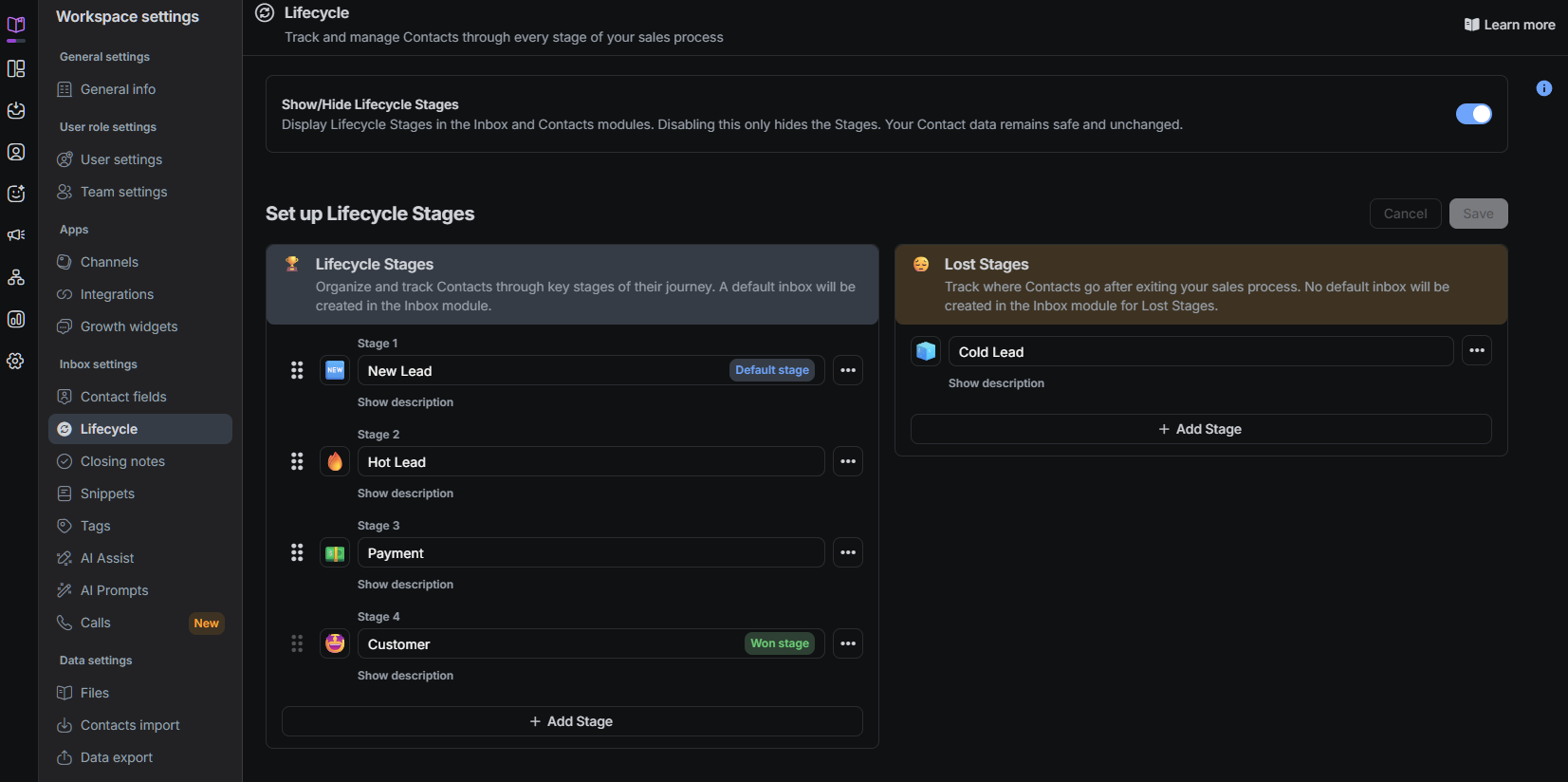Open Tags settings

pos(140,526)
